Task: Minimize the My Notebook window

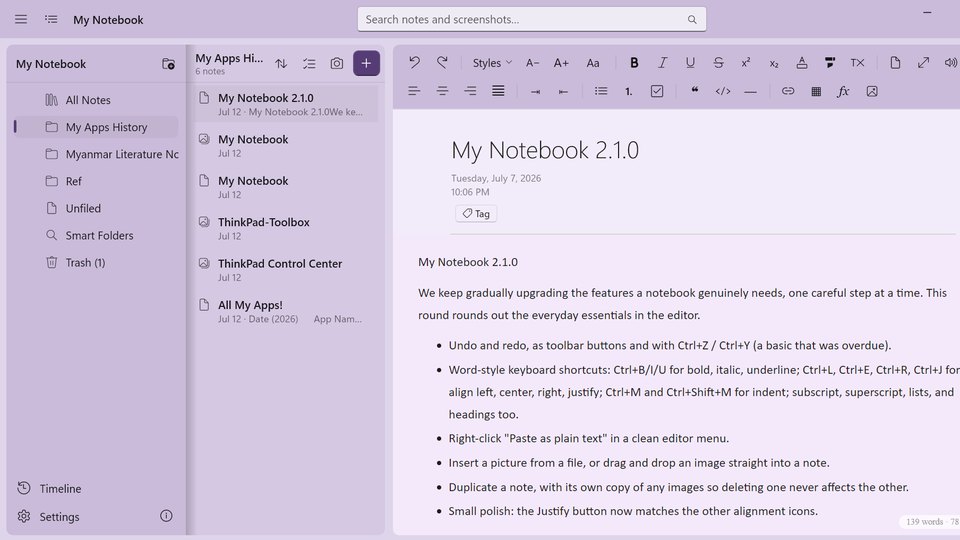Action: click(x=927, y=12)
